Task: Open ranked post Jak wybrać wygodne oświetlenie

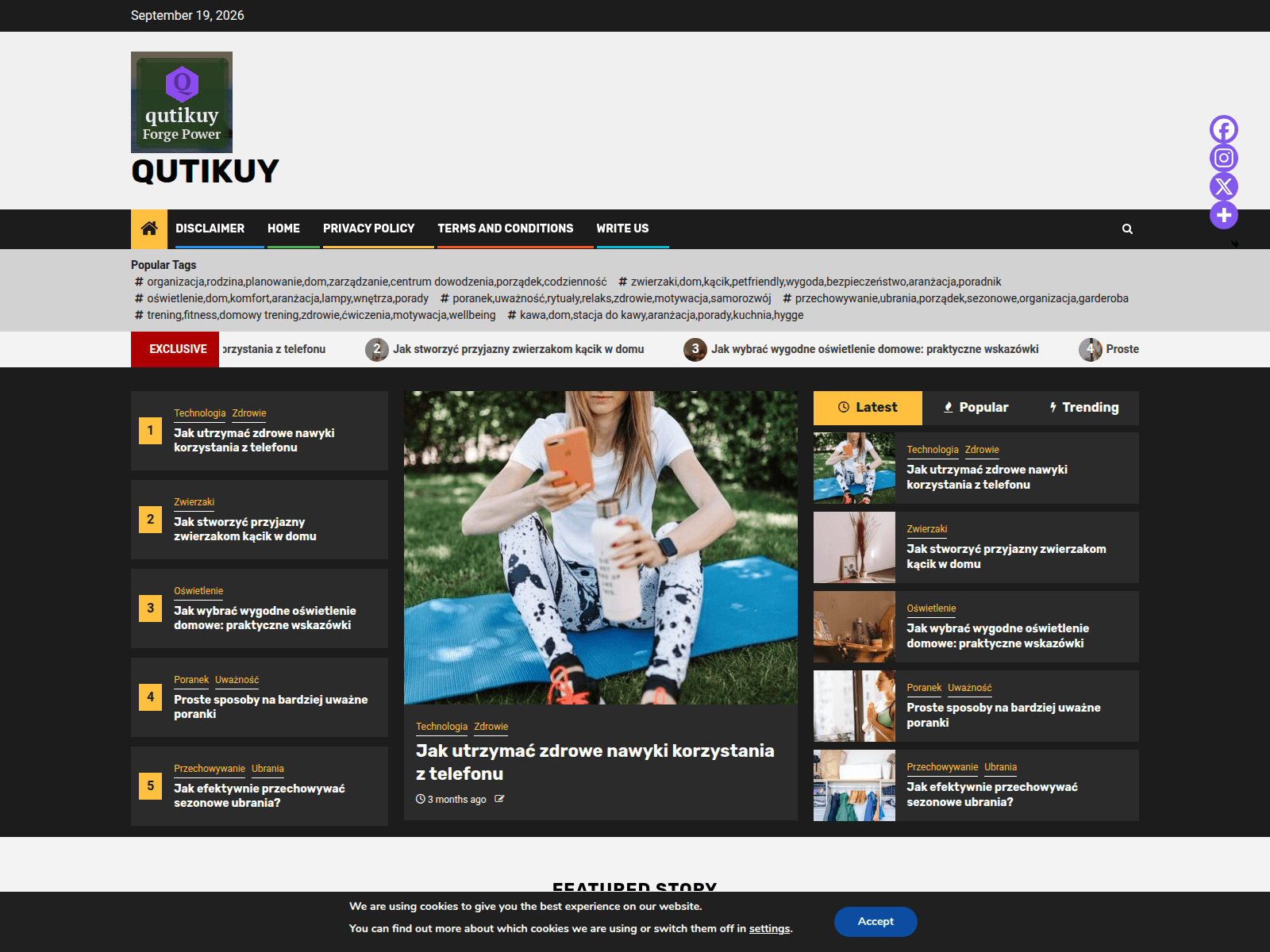Action: [265, 618]
